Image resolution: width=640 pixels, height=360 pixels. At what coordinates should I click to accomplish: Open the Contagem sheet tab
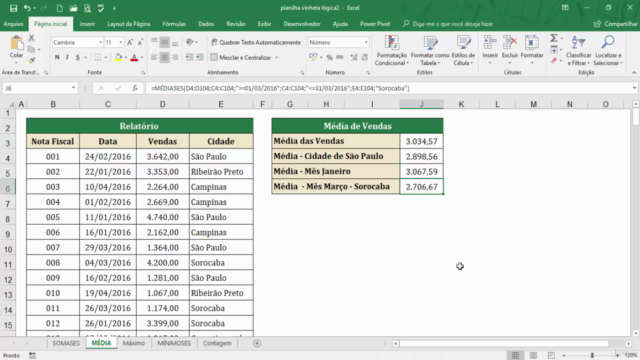[x=217, y=343]
